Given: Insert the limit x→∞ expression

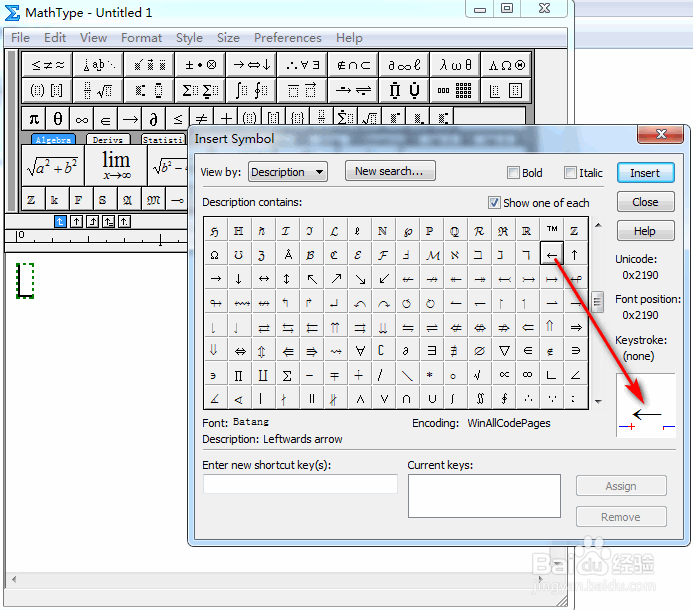Looking at the screenshot, I should point(116,165).
